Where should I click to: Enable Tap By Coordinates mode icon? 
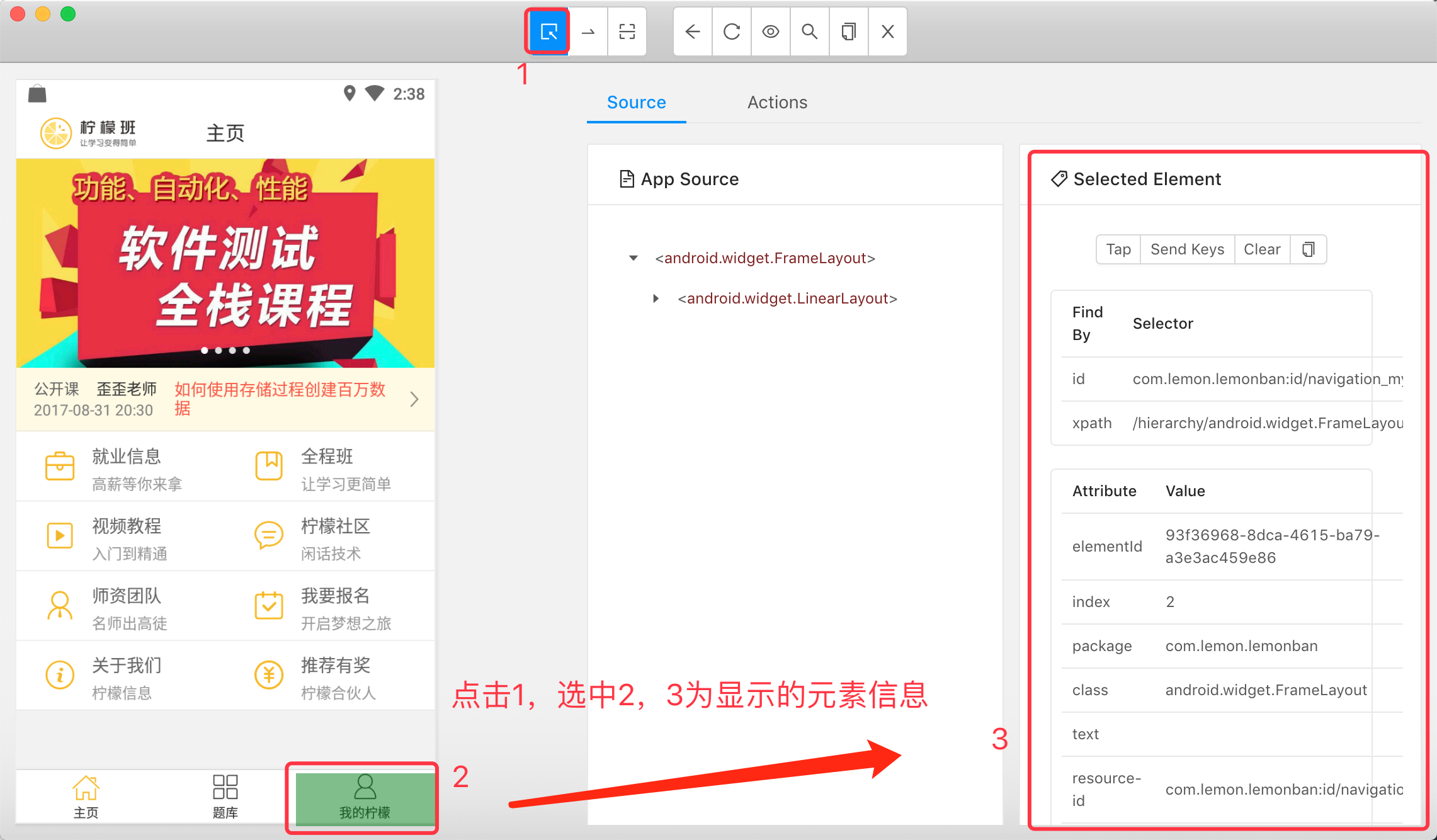627,31
